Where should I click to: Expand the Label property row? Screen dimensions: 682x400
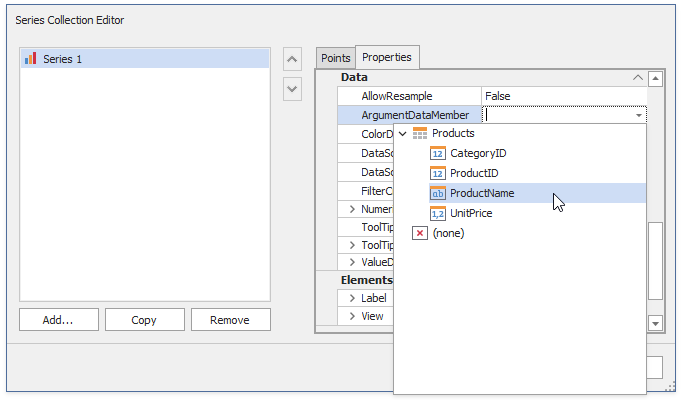(352, 298)
